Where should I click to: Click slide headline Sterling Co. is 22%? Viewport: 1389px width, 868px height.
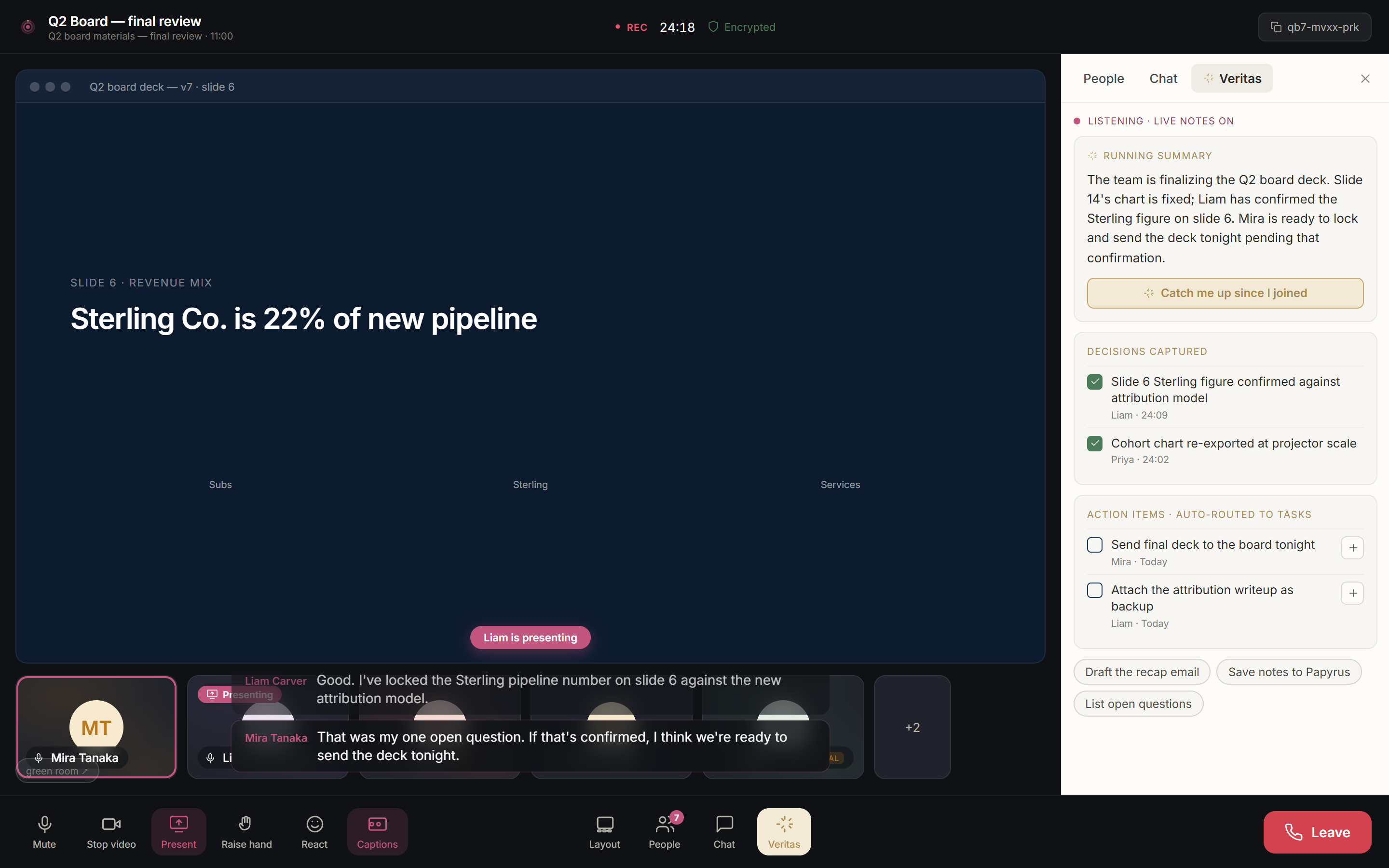point(304,319)
